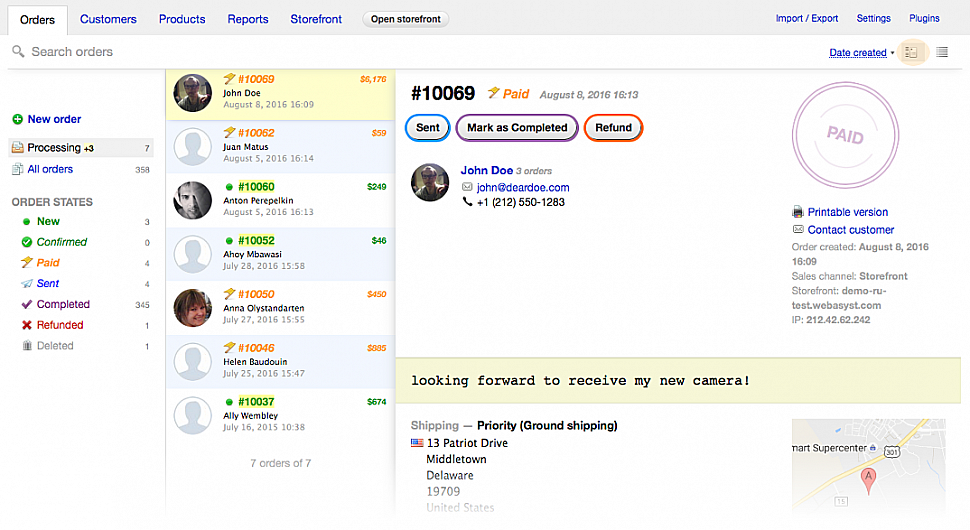Switch to table list view icon
This screenshot has height=530, width=970.
[x=942, y=53]
